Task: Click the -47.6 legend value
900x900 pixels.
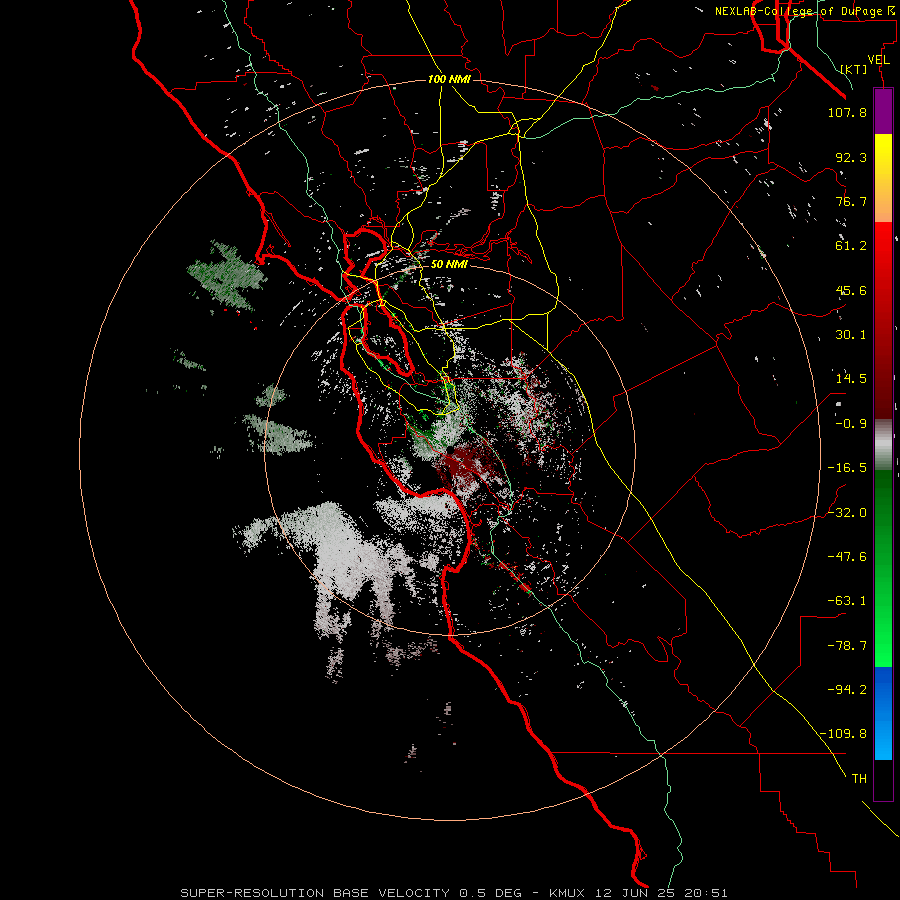Action: (847, 557)
